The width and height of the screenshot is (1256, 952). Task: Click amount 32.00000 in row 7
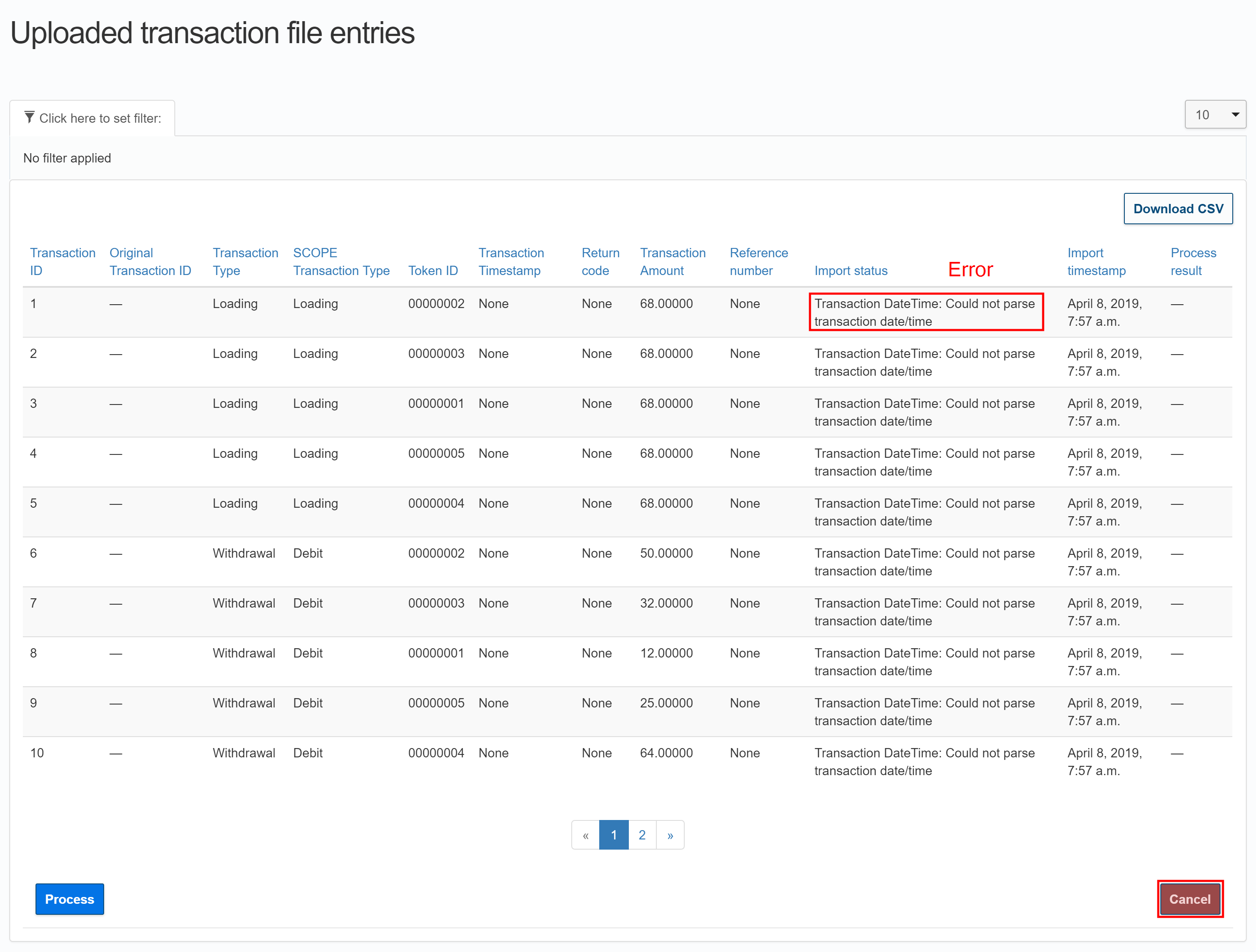click(x=666, y=603)
